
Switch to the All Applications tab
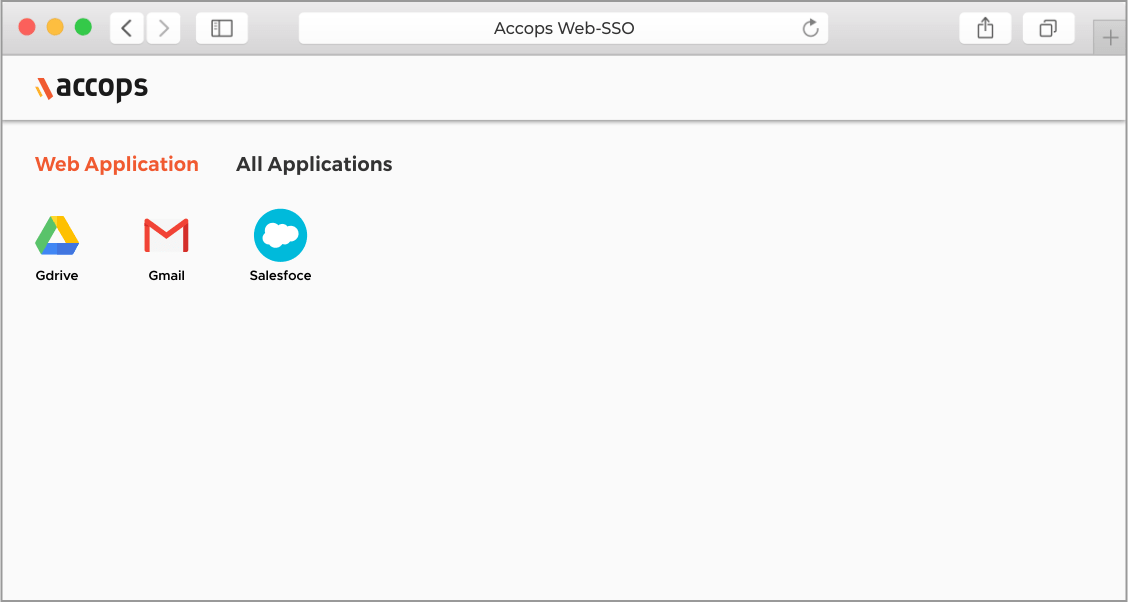tap(314, 164)
